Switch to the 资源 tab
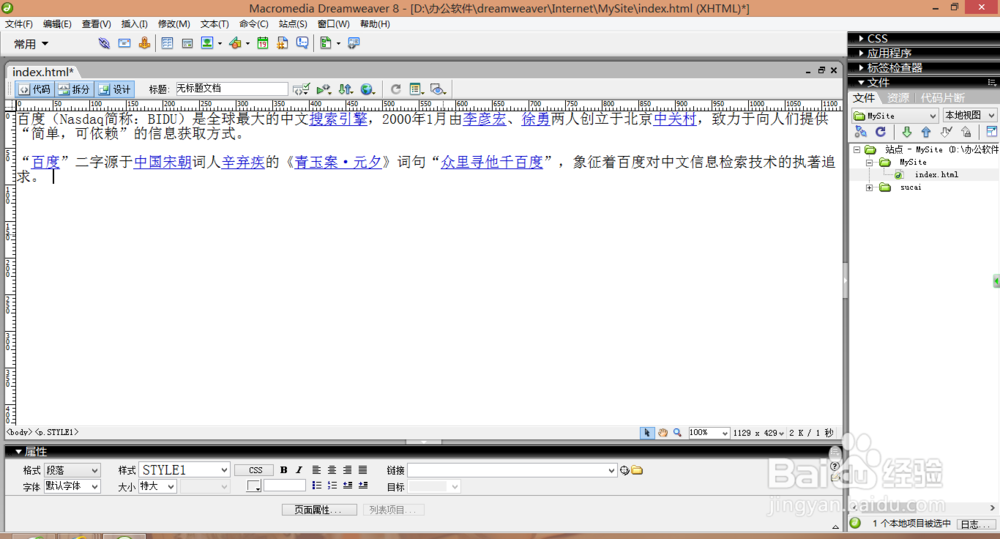This screenshot has width=1000, height=539. [898, 98]
